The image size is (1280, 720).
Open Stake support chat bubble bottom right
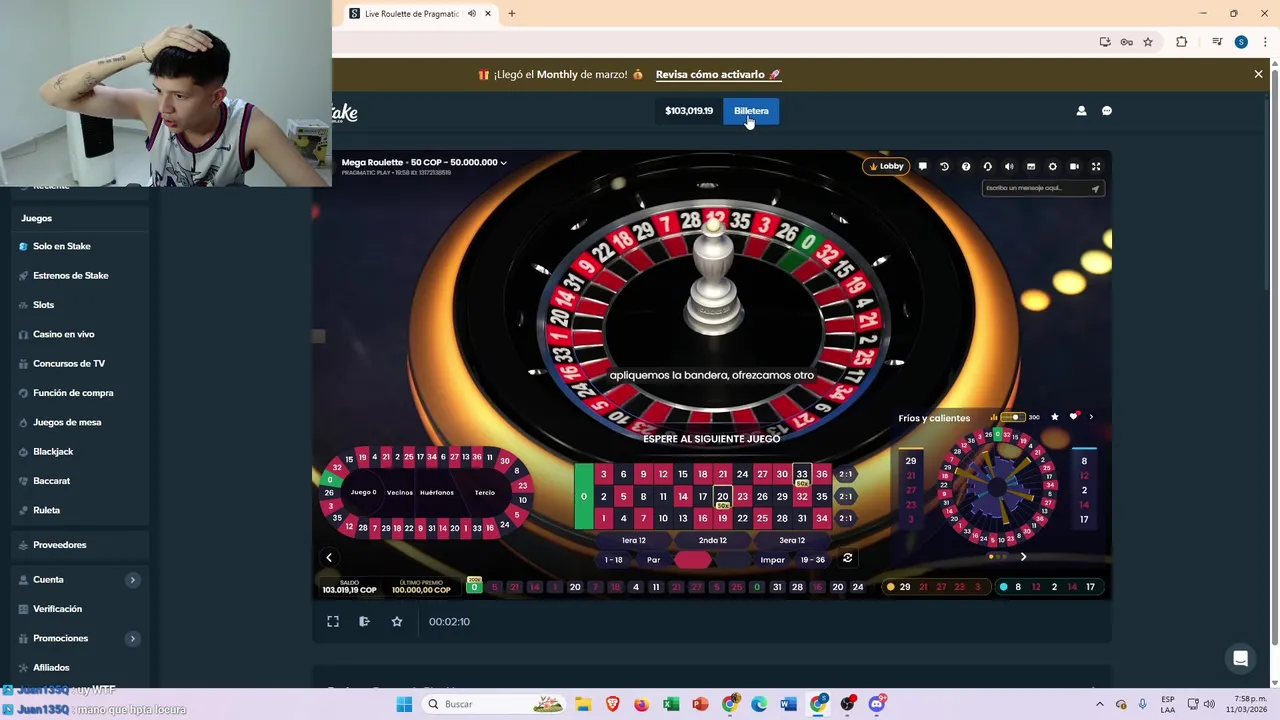point(1241,658)
